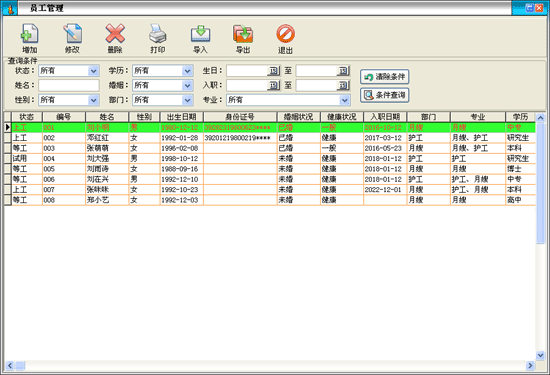
Task: Sort by the 性别 column header
Action: click(x=144, y=117)
